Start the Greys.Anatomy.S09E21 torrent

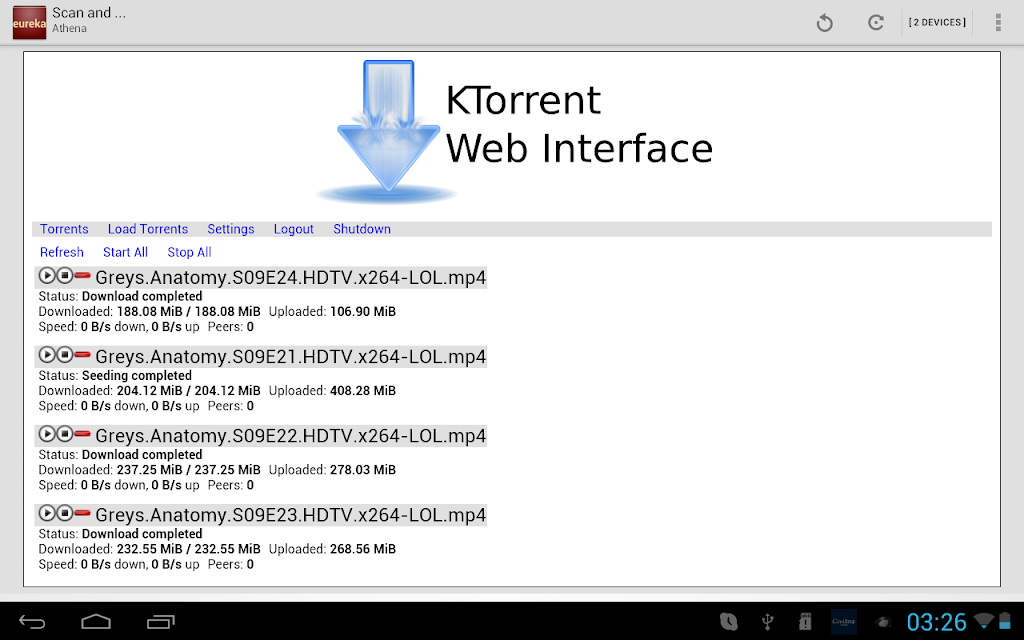tap(47, 355)
